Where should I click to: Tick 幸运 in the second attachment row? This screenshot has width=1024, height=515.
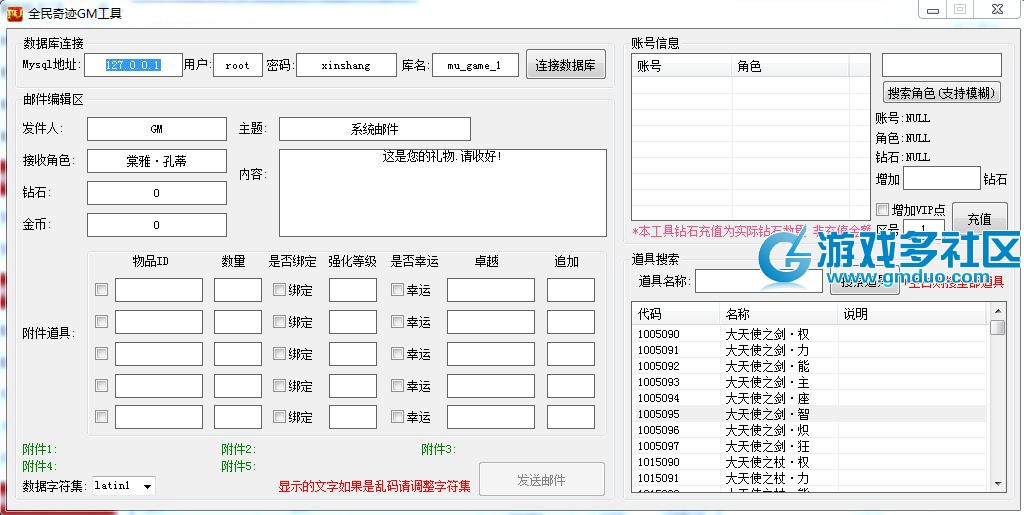click(397, 321)
